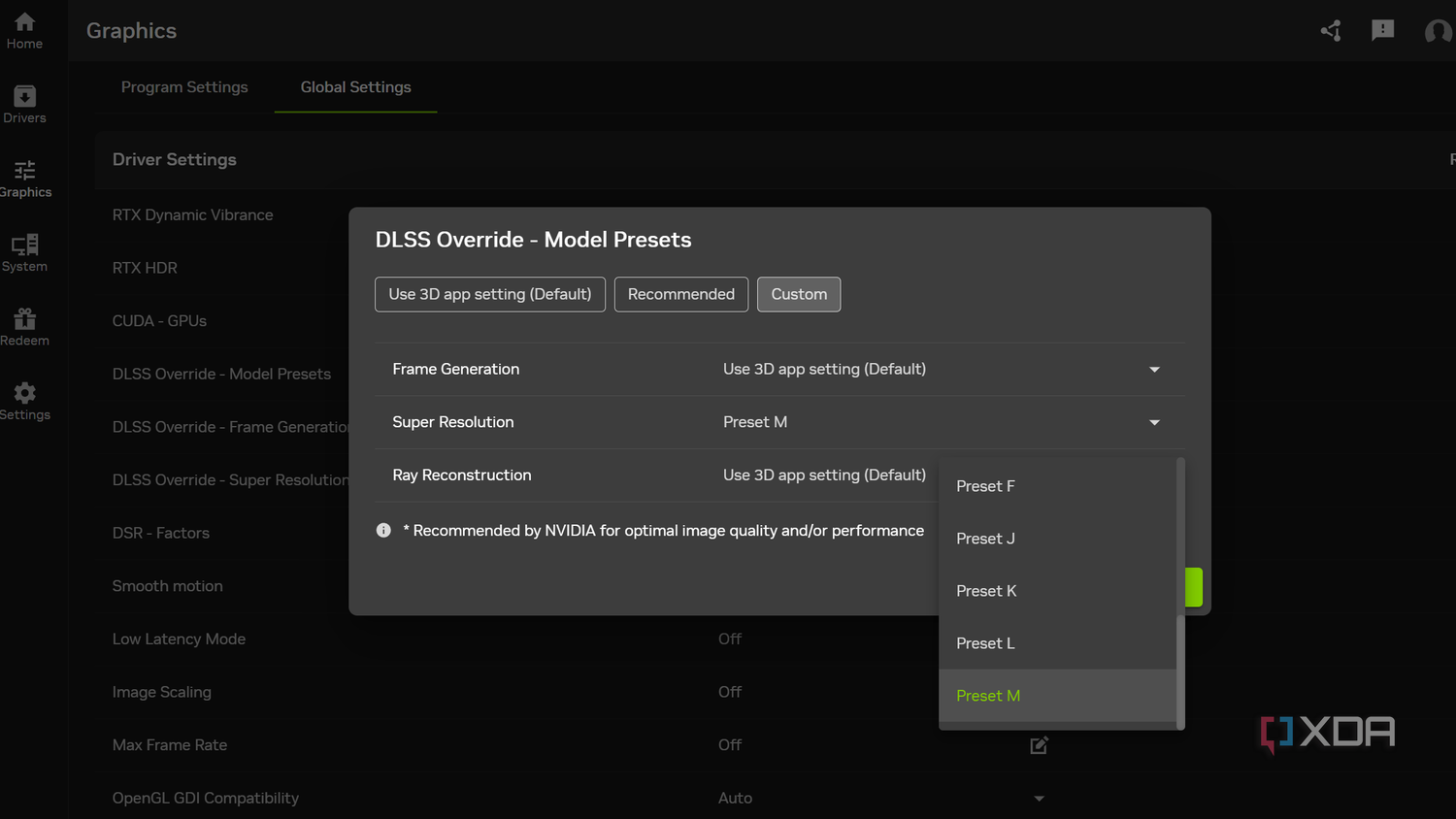1456x819 pixels.
Task: Click the Low Latency Mode setting row
Action: pos(179,639)
